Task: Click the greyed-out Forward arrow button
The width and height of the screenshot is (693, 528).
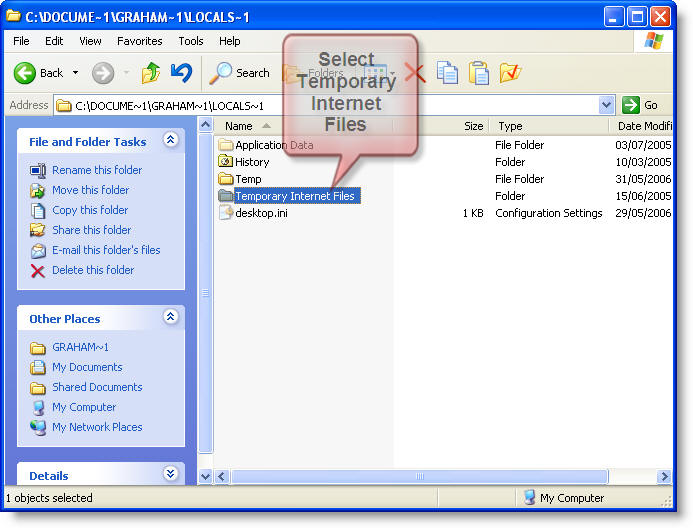Action: click(x=103, y=73)
